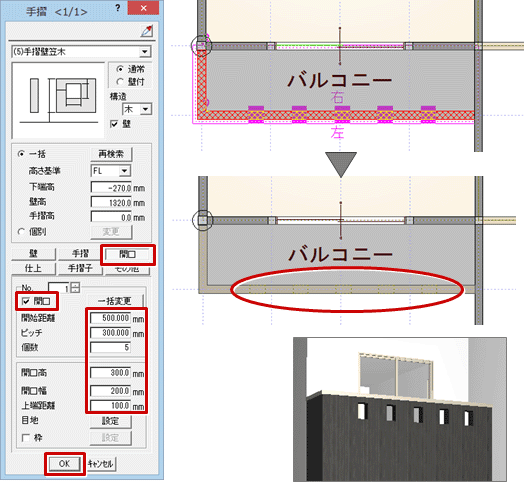This screenshot has height=482, width=524.
Task: Click the No. stepper arrows
Action: [76, 287]
